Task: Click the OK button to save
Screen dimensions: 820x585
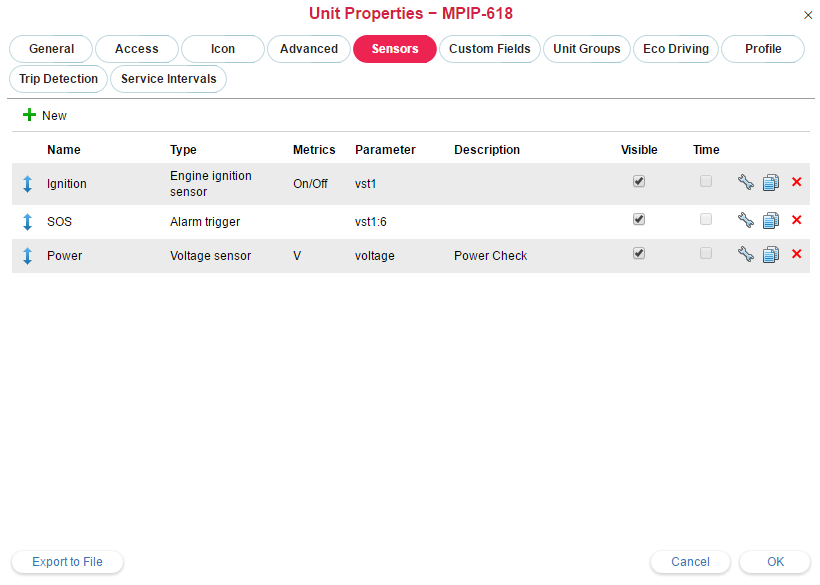Action: 775,562
